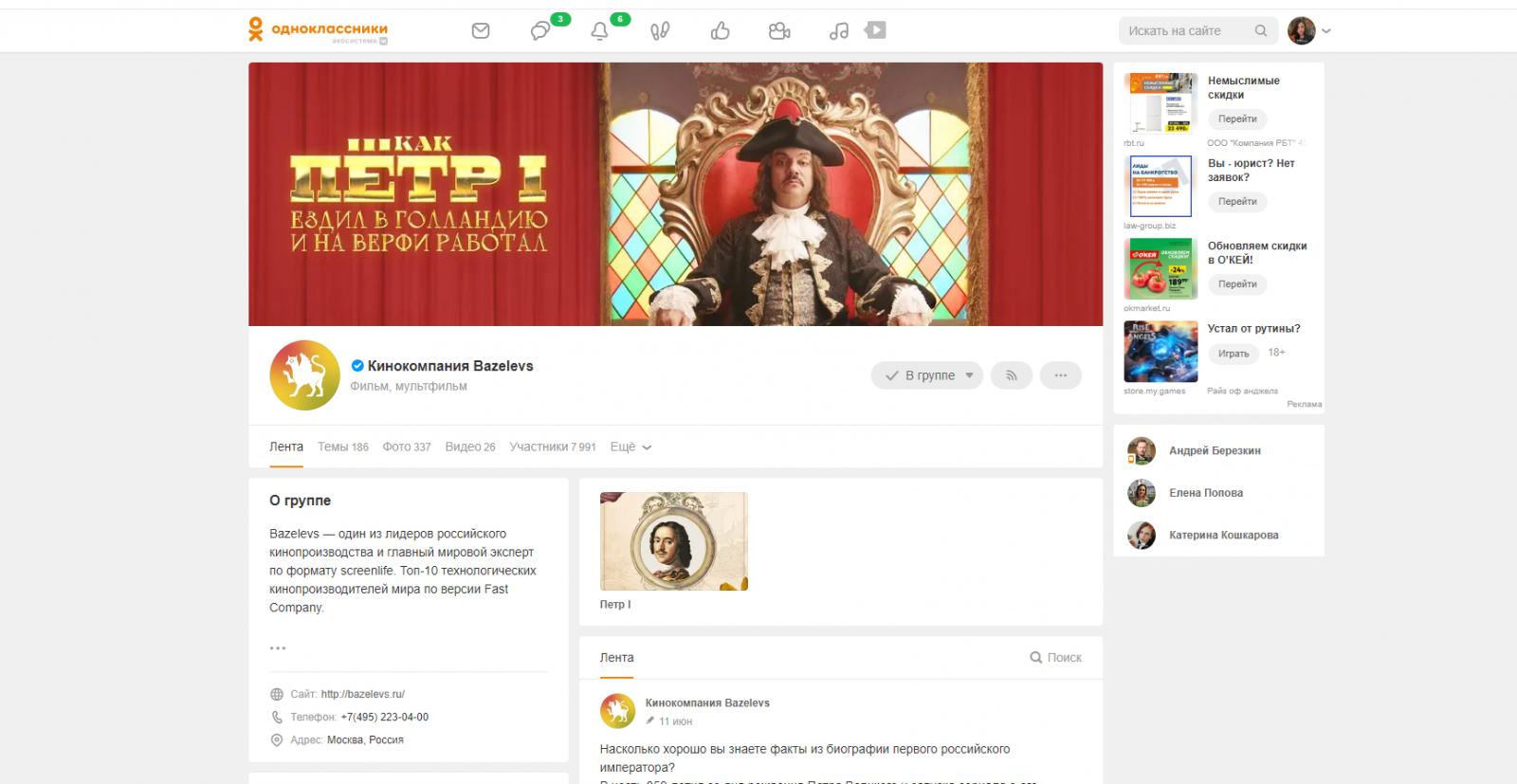Expand the Ещё tab menu
Screen dimensions: 1517x784
pos(631,447)
